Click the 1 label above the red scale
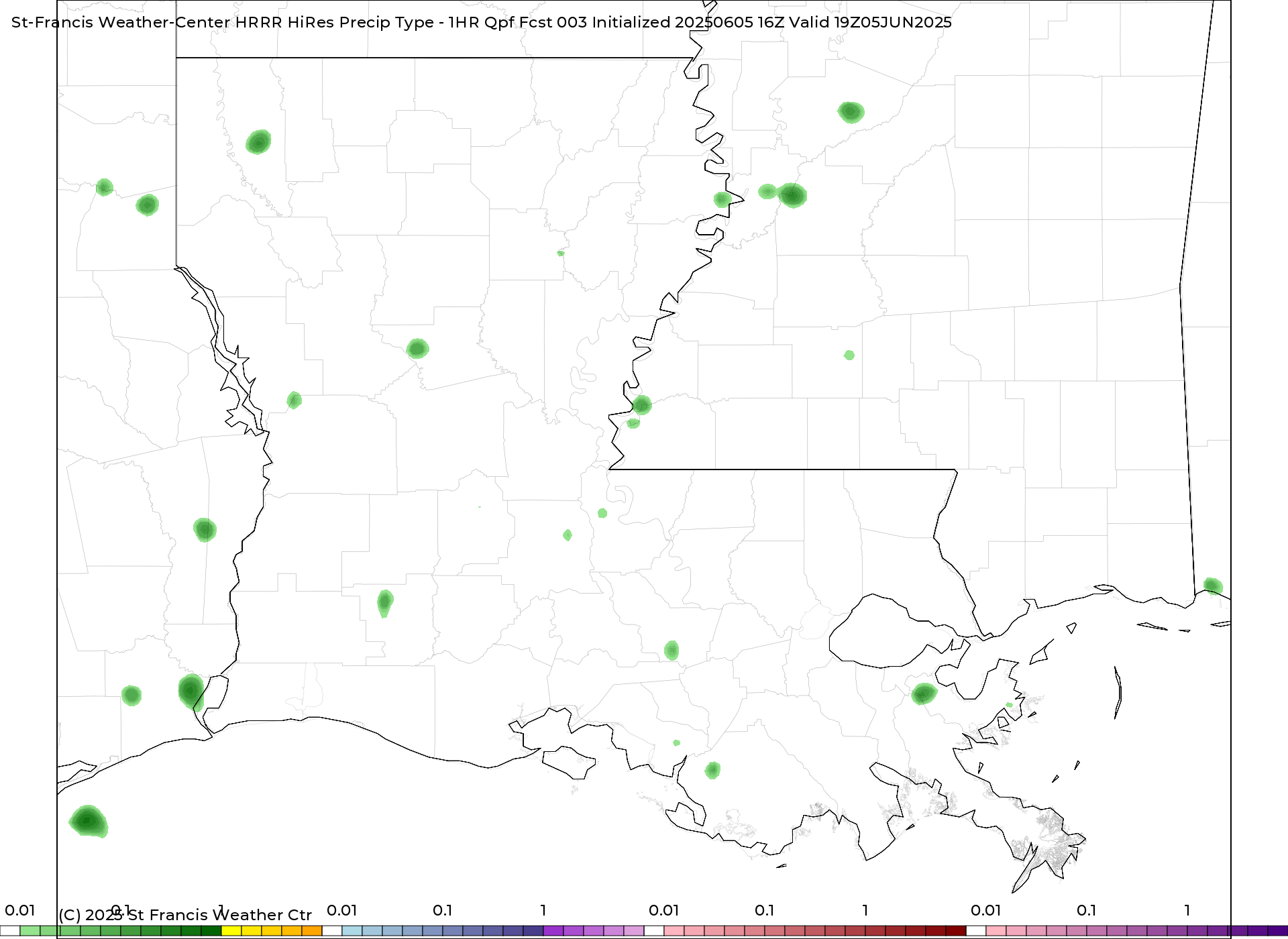Viewport: 1288px width, 939px height. tap(865, 910)
